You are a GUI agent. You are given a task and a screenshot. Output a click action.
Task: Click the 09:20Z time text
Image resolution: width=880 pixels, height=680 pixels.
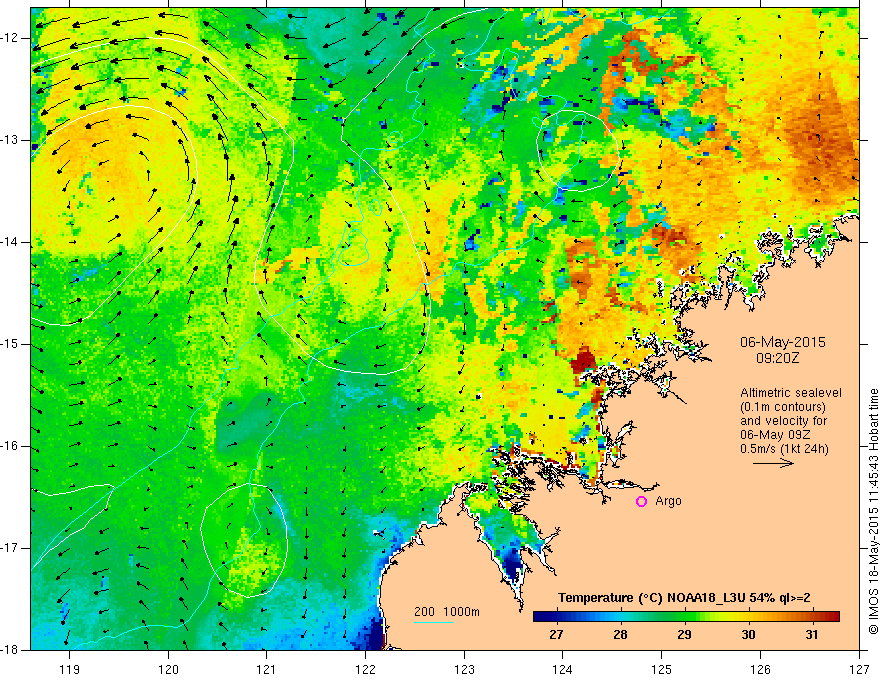pyautogui.click(x=777, y=358)
